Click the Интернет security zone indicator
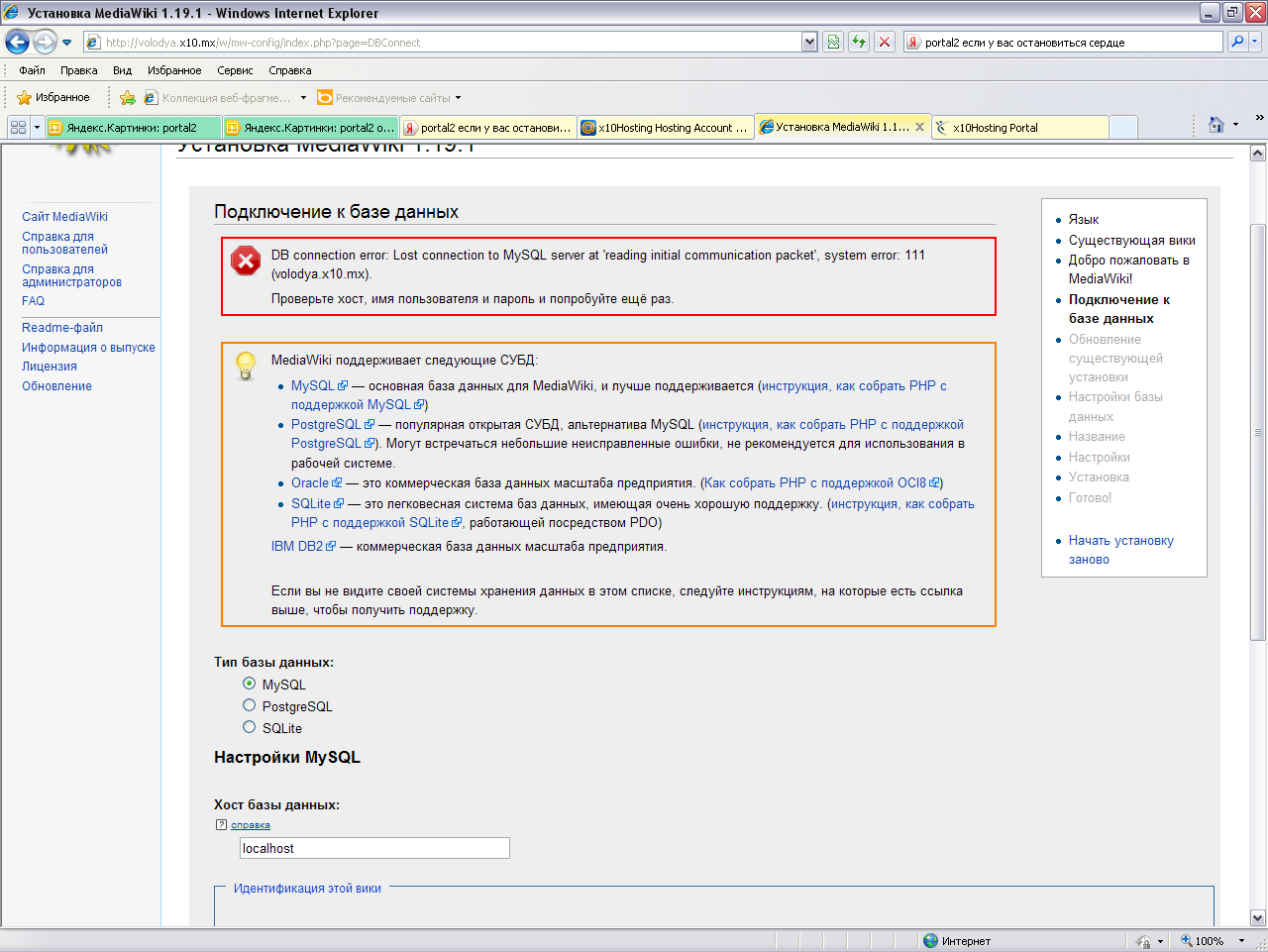 957,941
